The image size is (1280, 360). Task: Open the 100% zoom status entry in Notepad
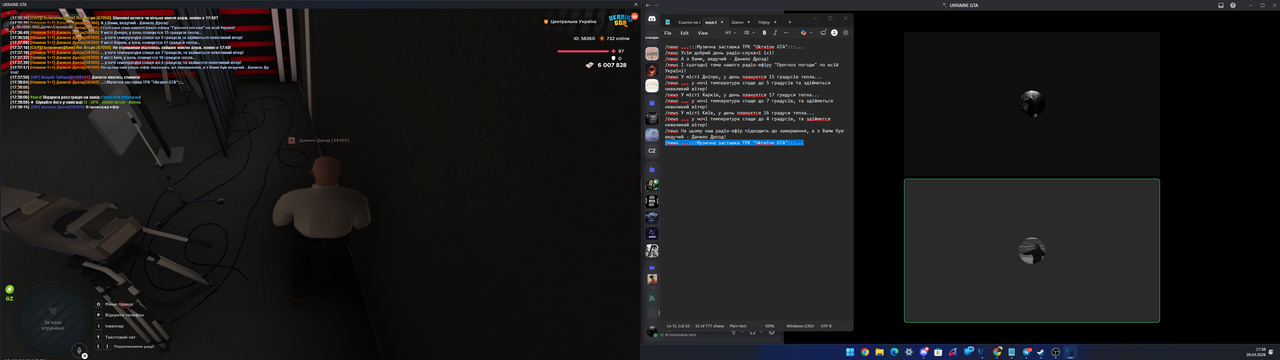[x=769, y=325]
